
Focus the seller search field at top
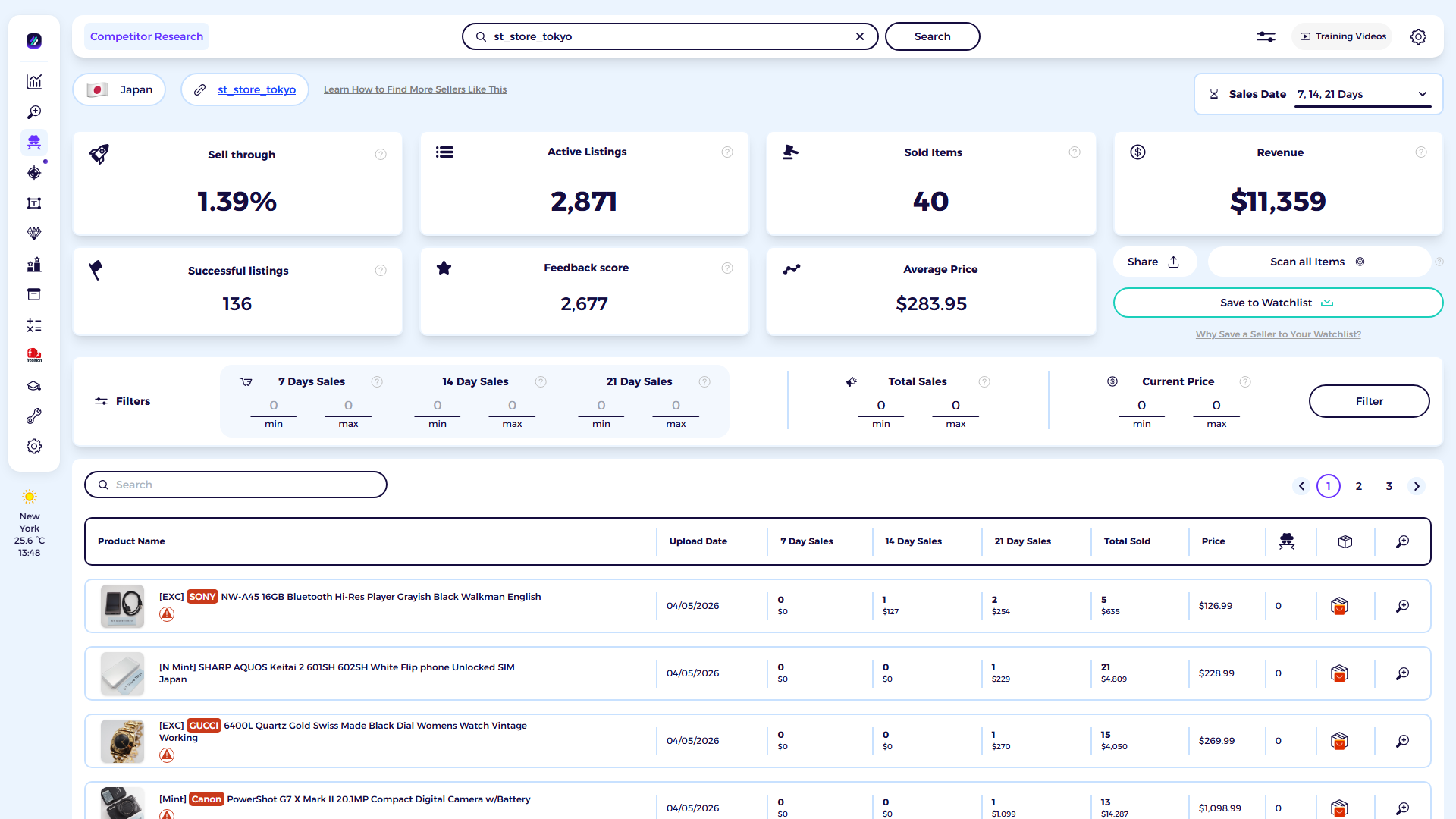click(x=670, y=36)
